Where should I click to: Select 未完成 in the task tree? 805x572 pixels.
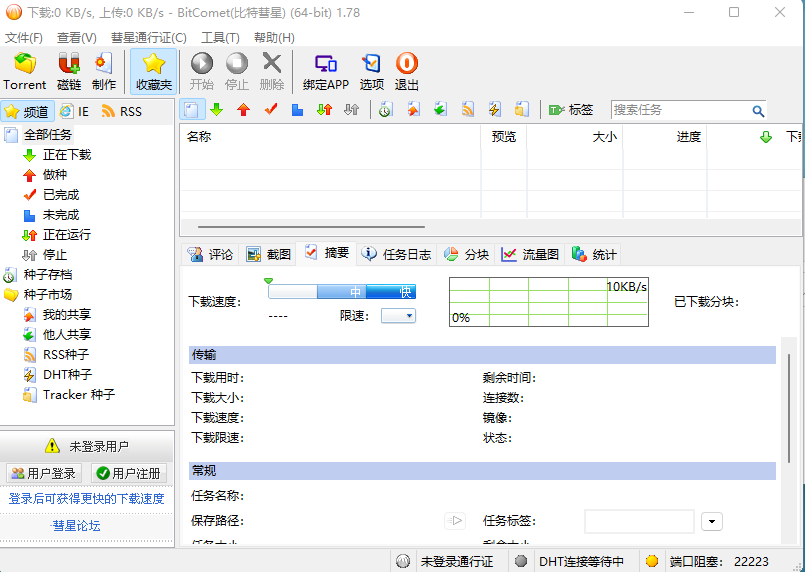pos(61,215)
